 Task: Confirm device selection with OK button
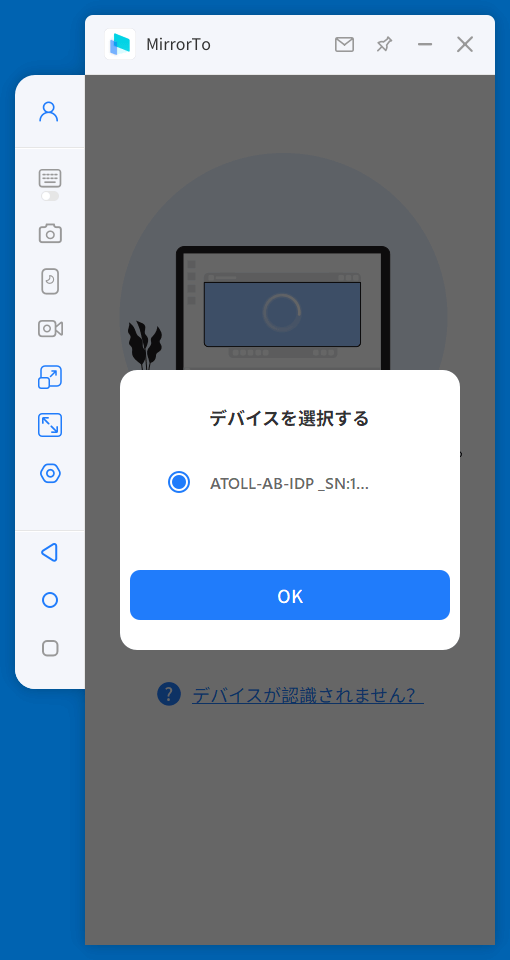[290, 595]
